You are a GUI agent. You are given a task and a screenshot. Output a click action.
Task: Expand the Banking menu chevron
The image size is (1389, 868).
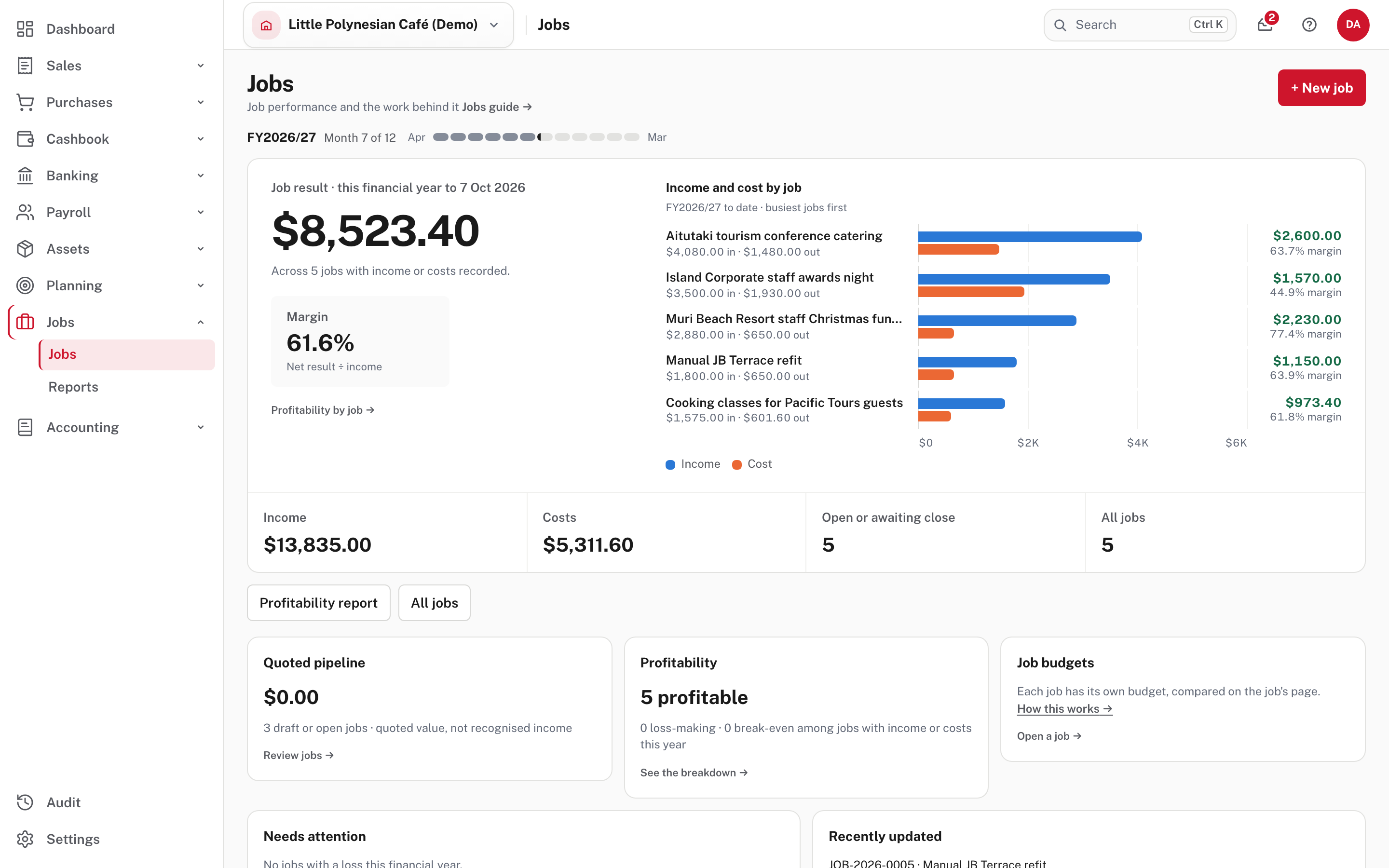(200, 176)
